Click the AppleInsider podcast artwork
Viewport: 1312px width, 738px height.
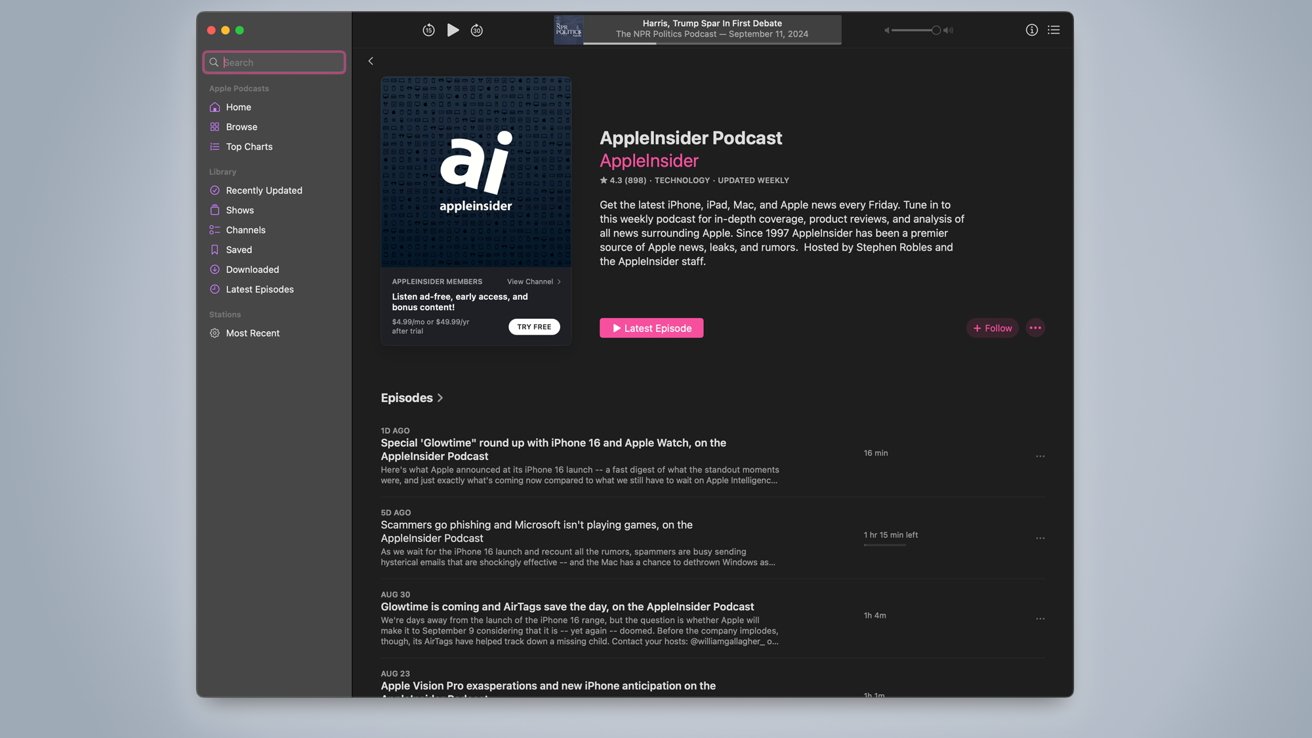pyautogui.click(x=476, y=172)
